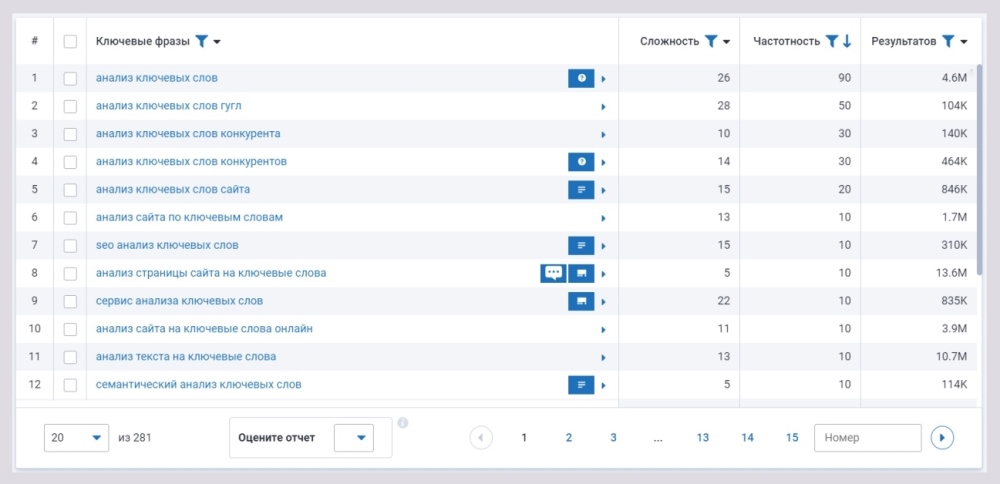Screen dimensions: 1000x484
Task: Click the question mark icon in row 1
Action: coord(581,78)
